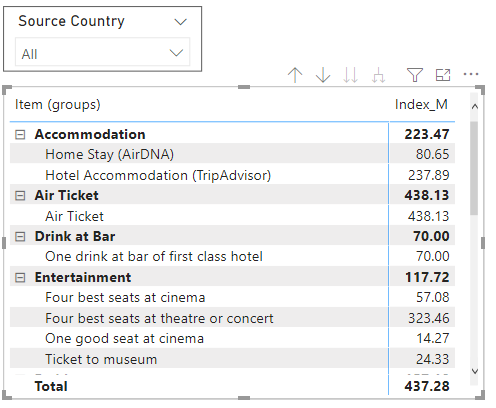Click the Entertainment group label
The image size is (496, 408).
[x=83, y=277]
